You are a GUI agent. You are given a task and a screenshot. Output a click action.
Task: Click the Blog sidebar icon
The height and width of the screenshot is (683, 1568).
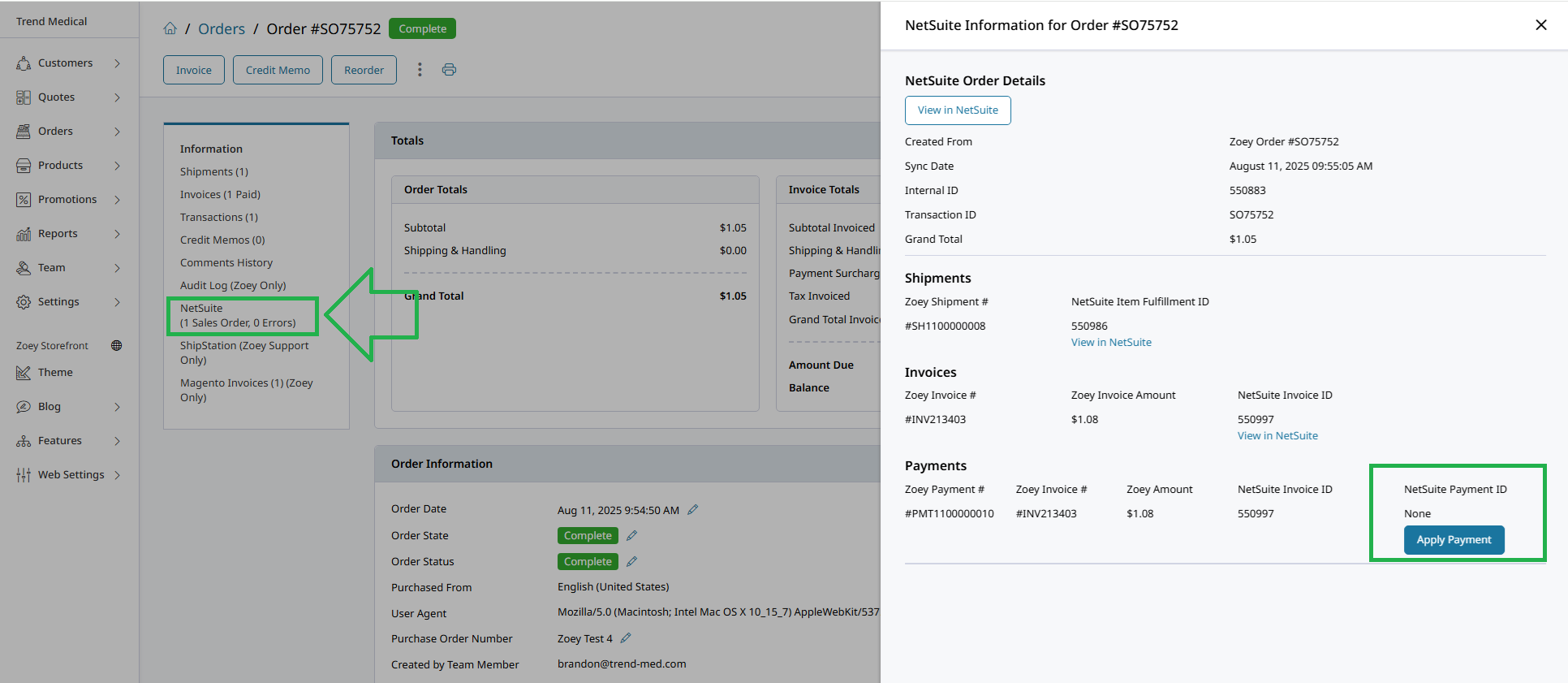coord(24,407)
